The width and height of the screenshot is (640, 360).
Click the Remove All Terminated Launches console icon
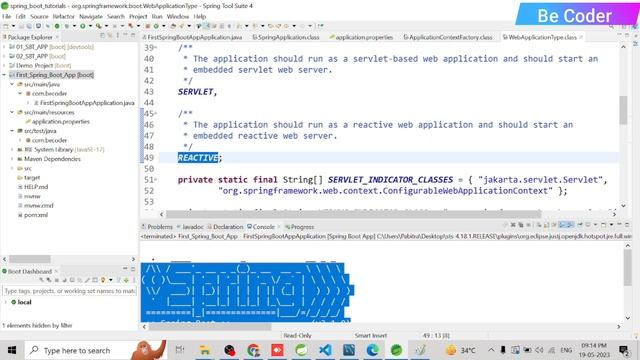coord(521,225)
